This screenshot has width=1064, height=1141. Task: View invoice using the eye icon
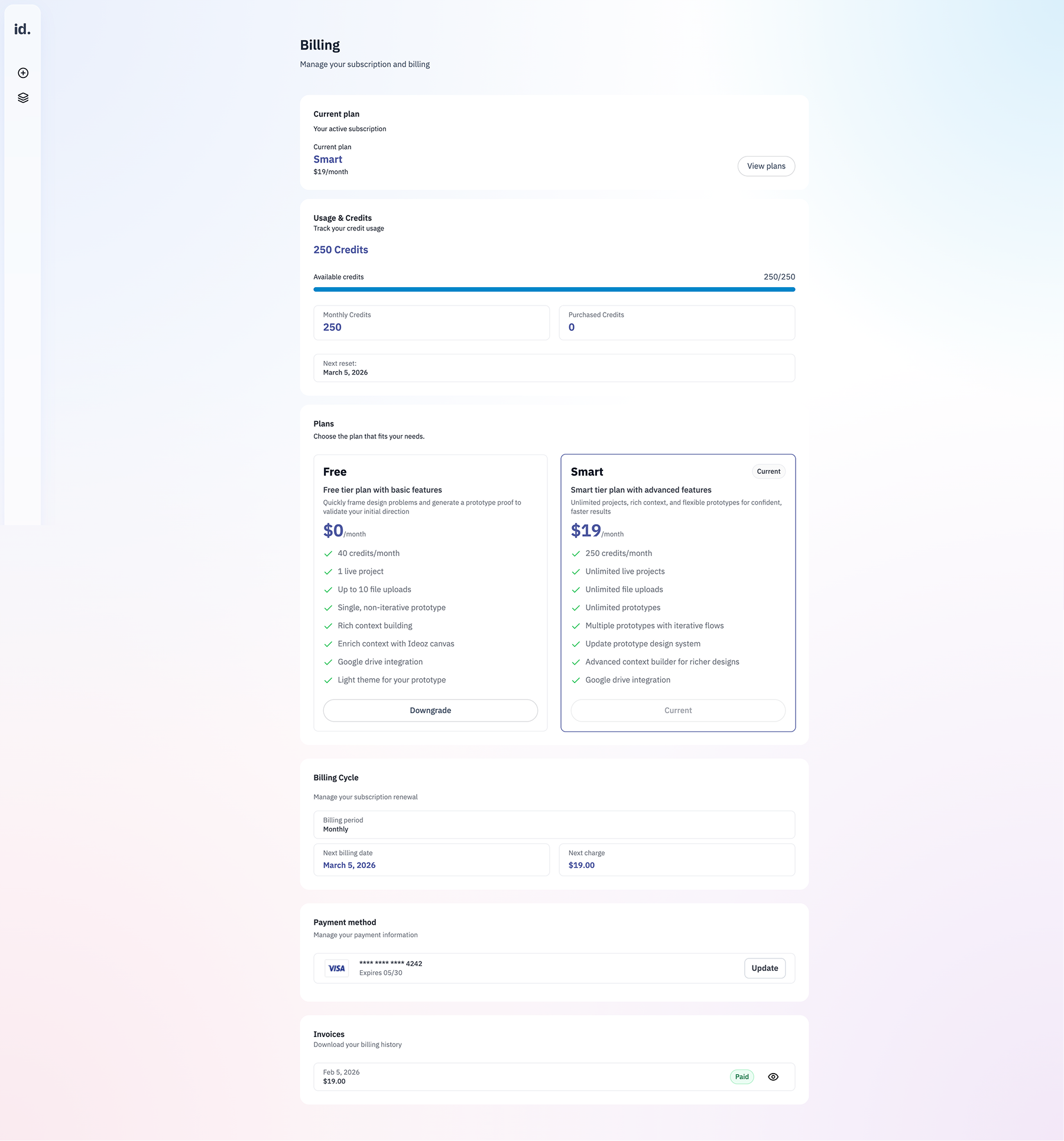(x=773, y=1077)
